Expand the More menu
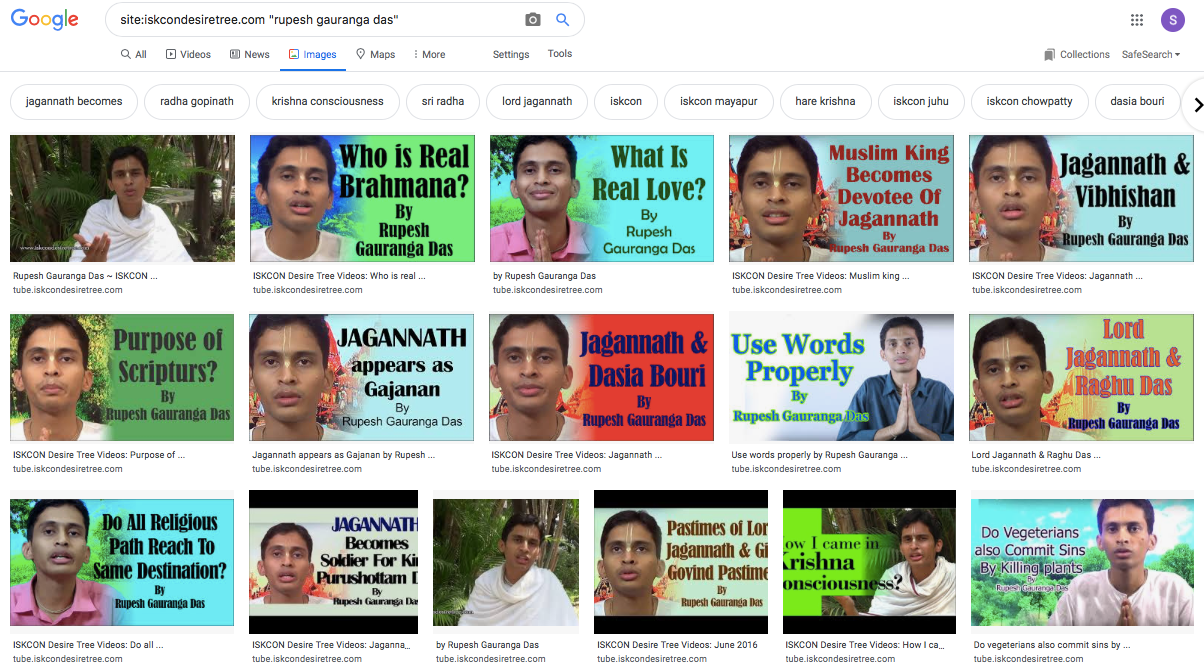This screenshot has height=672, width=1204. 430,55
